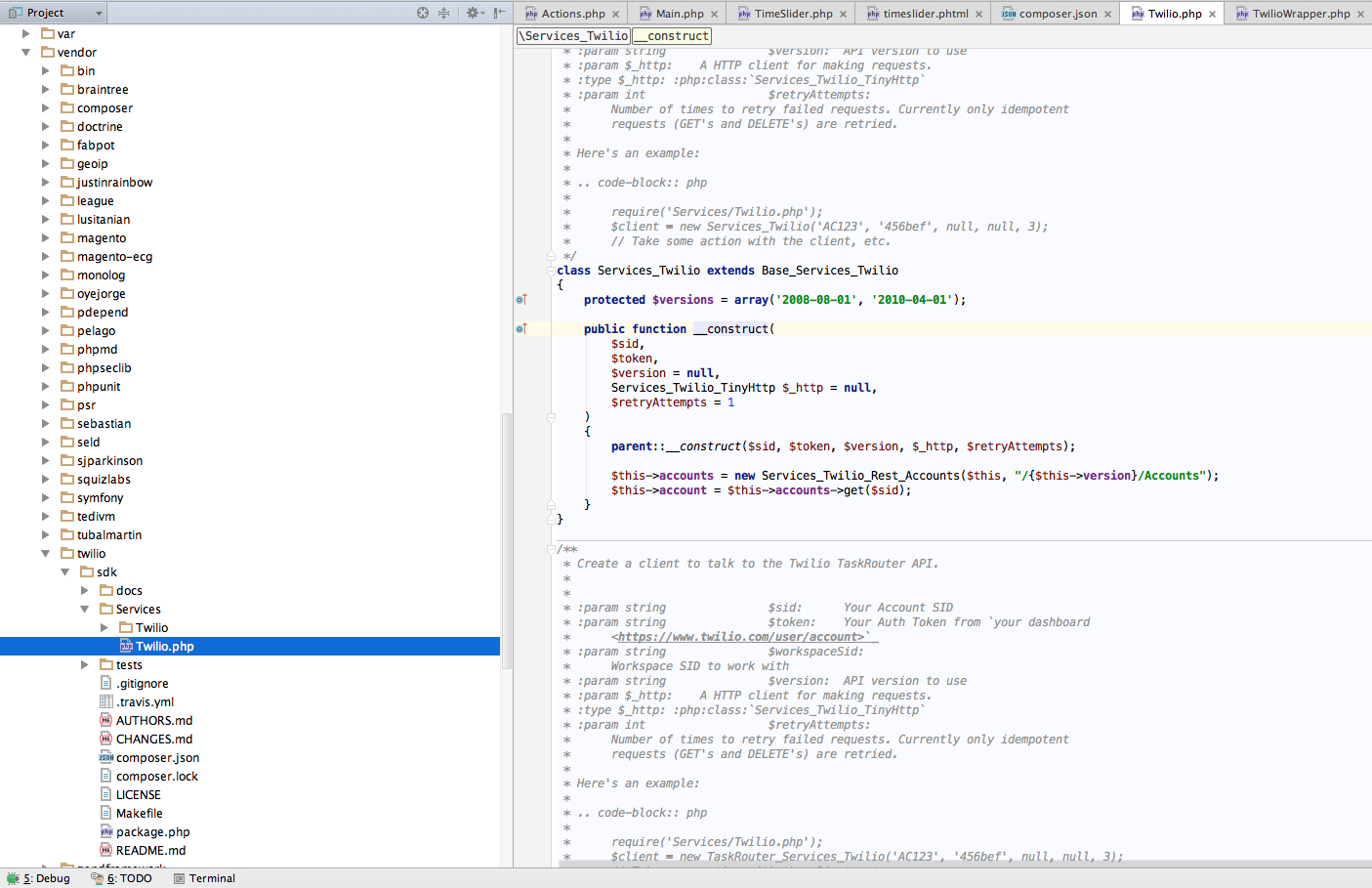Select the .travis.yml file

[x=145, y=702]
